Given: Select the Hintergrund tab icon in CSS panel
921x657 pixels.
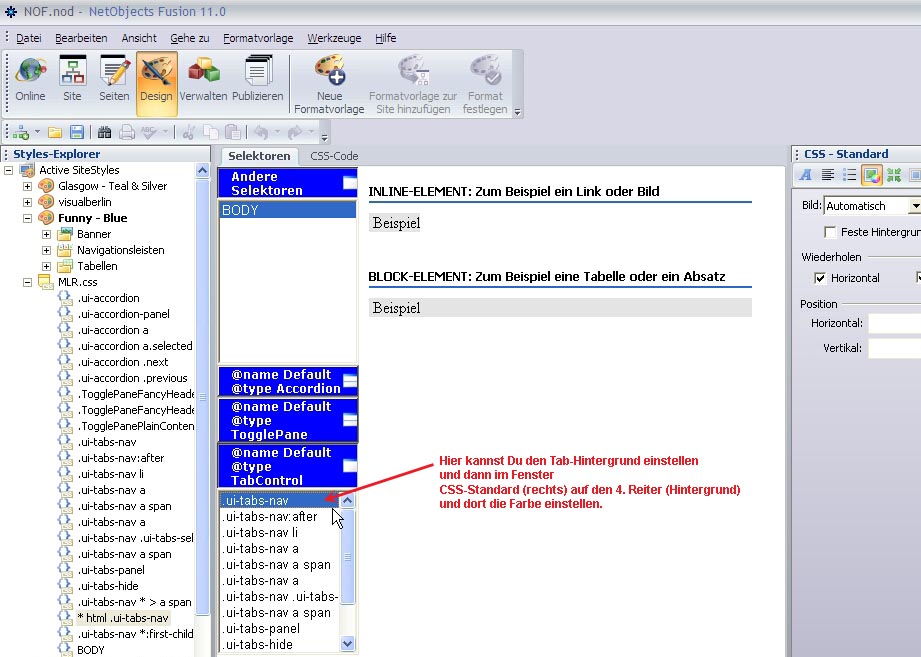Looking at the screenshot, I should click(871, 175).
